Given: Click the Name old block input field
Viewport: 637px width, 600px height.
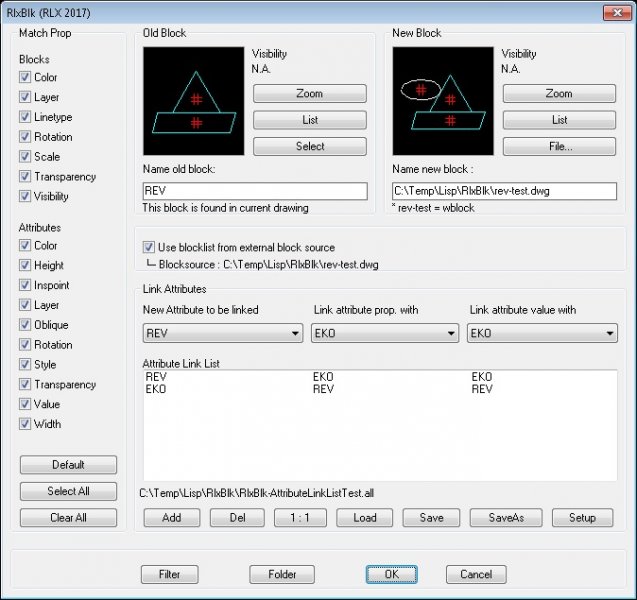Looking at the screenshot, I should [x=256, y=190].
